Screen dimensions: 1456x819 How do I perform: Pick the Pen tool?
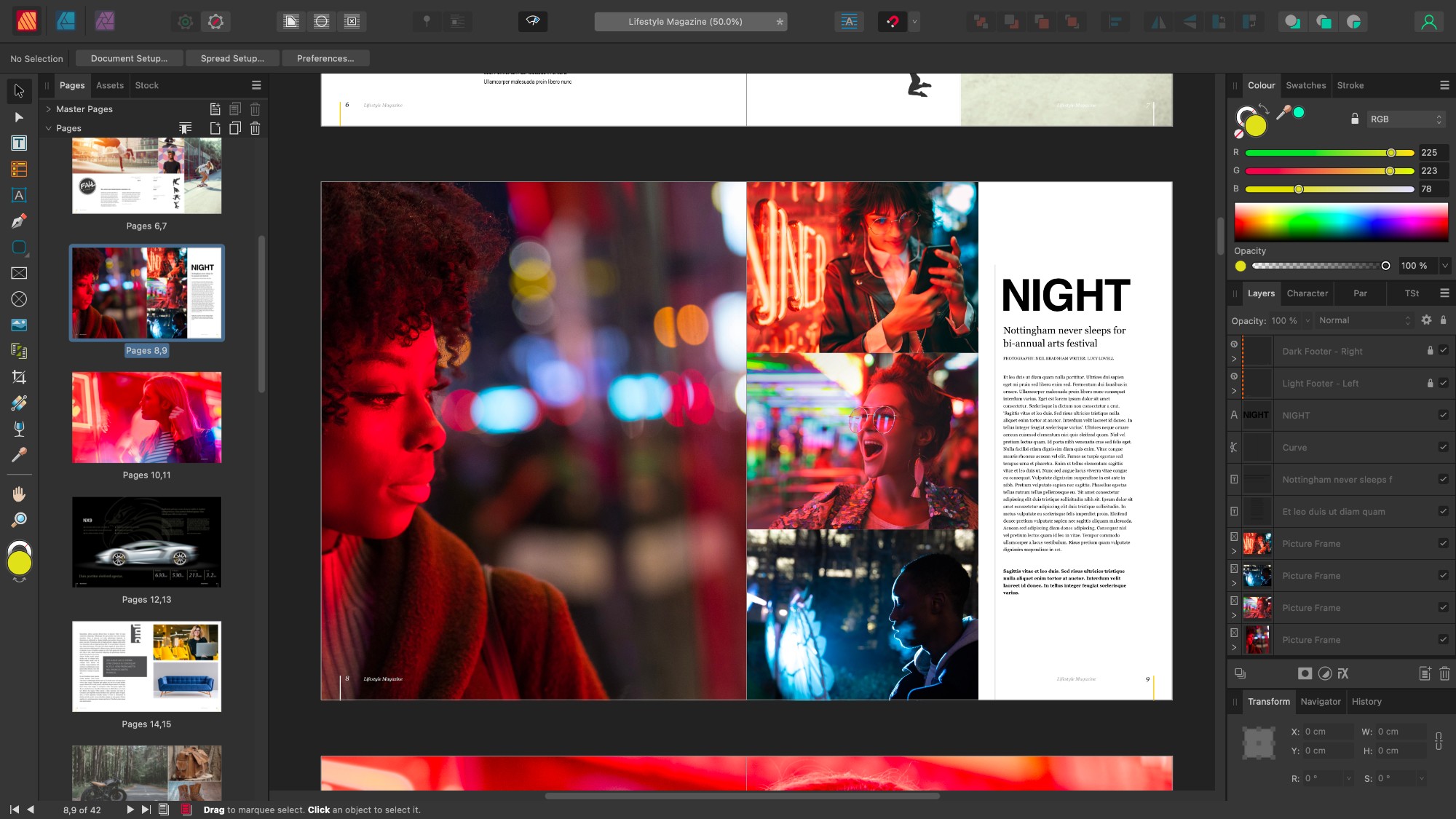20,221
